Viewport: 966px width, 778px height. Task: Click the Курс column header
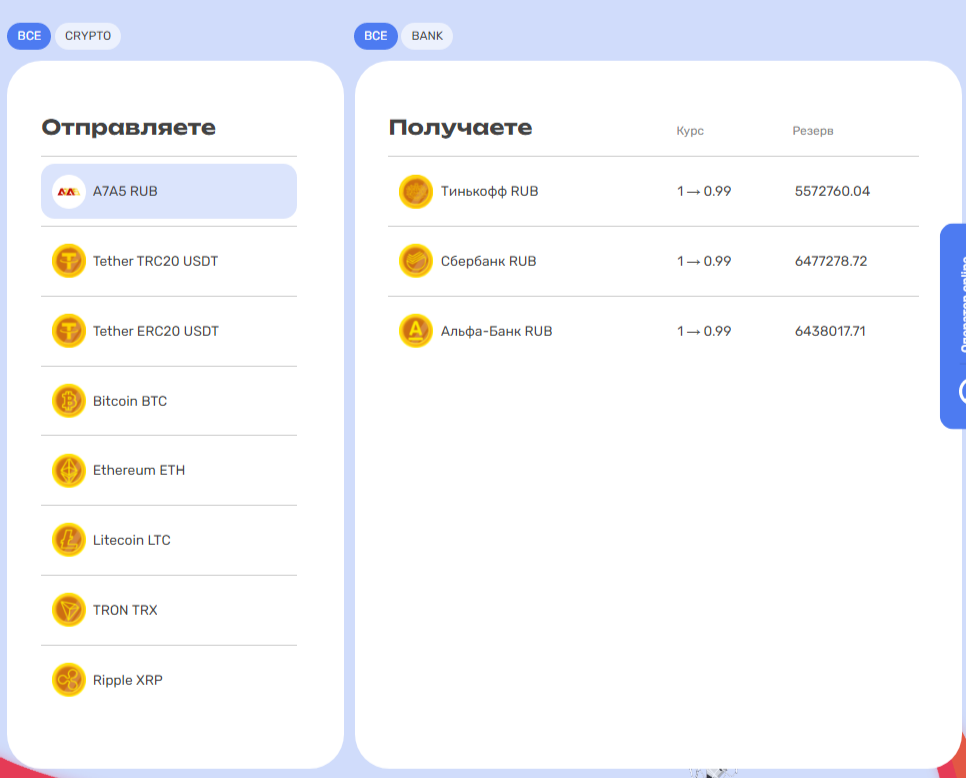tap(690, 131)
